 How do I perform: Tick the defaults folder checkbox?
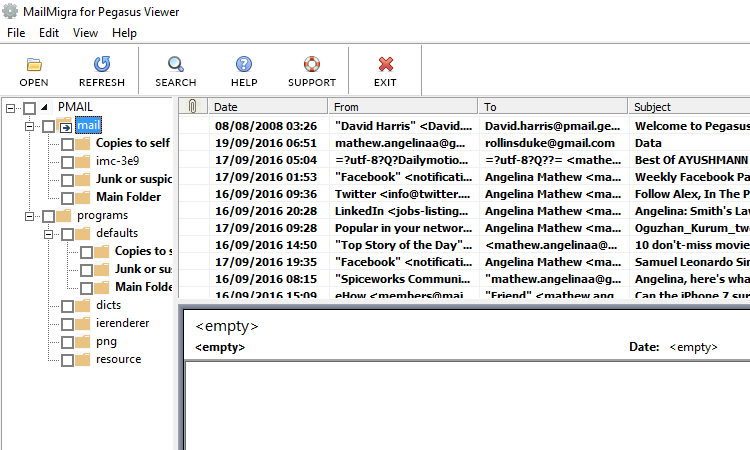pyautogui.click(x=67, y=234)
